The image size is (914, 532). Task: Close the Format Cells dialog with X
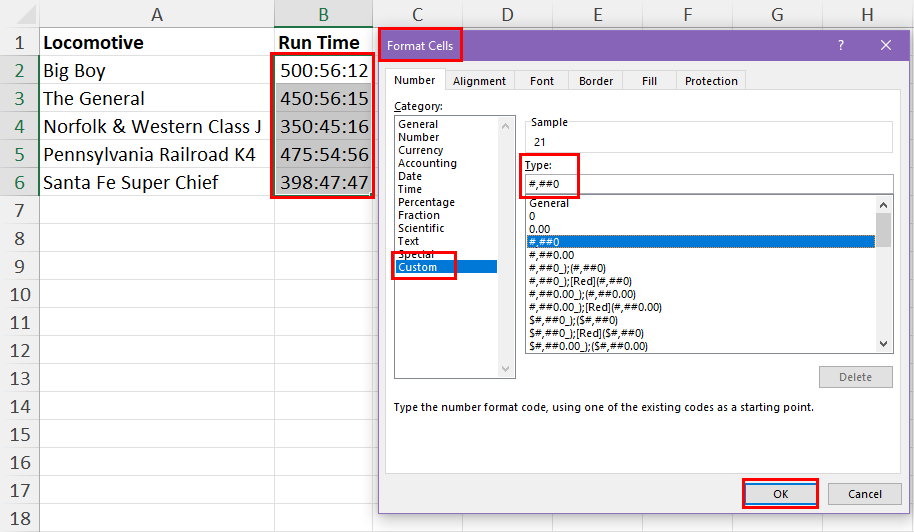pyautogui.click(x=886, y=45)
